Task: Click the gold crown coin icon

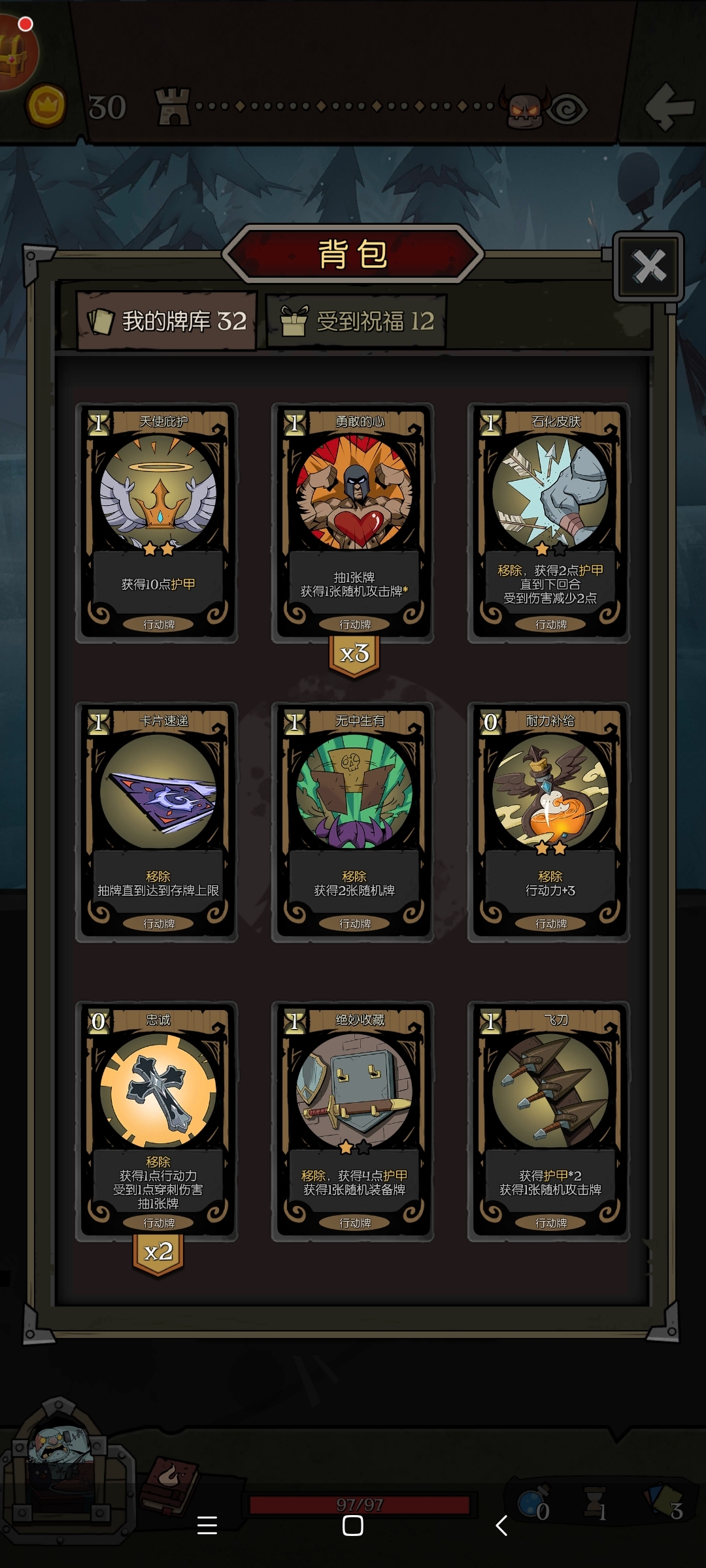Action: tap(46, 105)
